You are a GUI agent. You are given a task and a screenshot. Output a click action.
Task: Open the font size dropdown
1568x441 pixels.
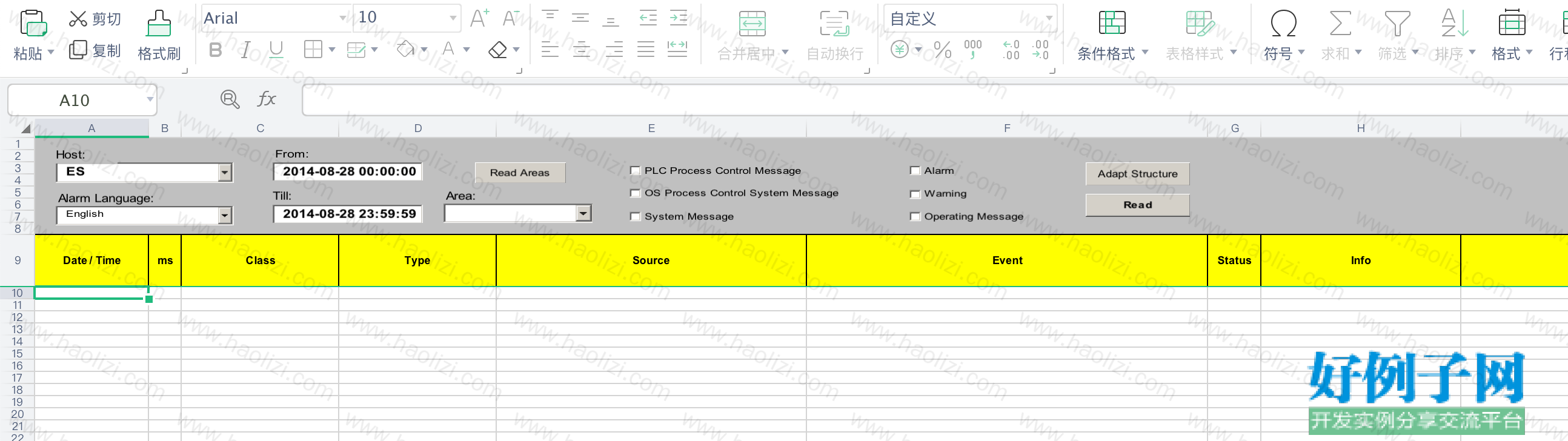coord(453,18)
